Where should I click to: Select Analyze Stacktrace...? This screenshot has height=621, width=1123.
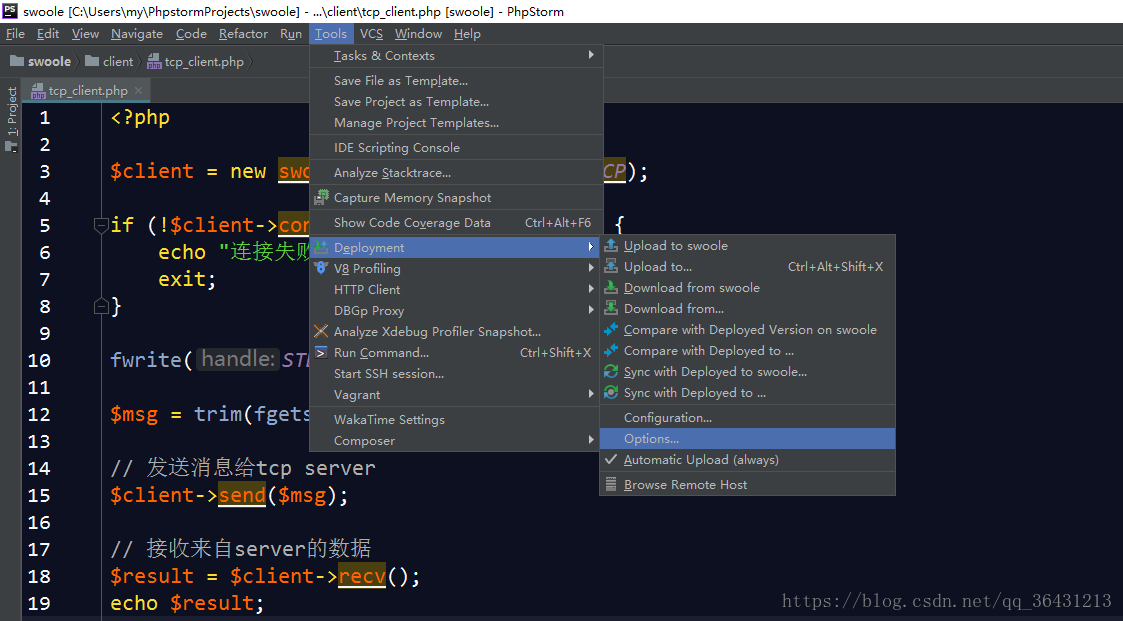coord(456,173)
